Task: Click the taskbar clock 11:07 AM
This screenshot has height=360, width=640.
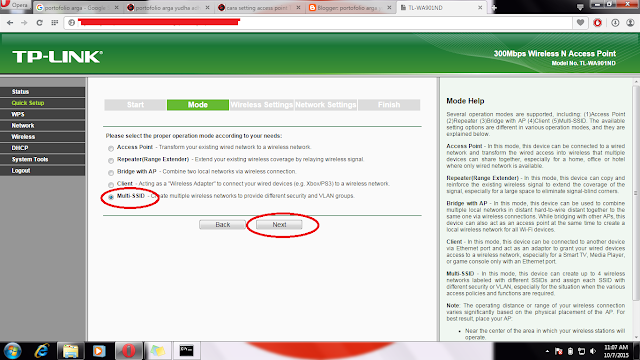Action: coord(616,351)
